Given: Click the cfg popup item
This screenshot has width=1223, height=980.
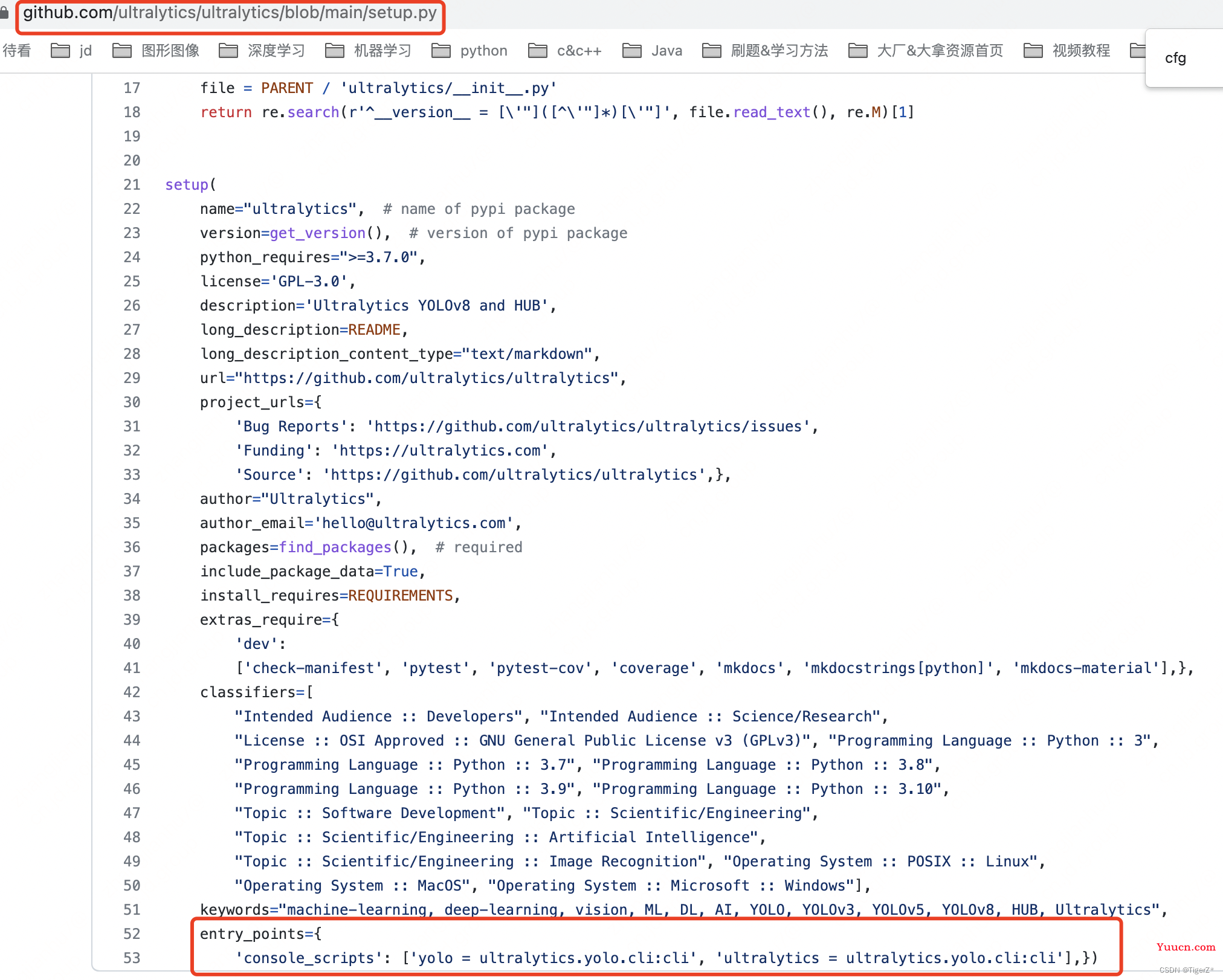Looking at the screenshot, I should coord(1175,58).
